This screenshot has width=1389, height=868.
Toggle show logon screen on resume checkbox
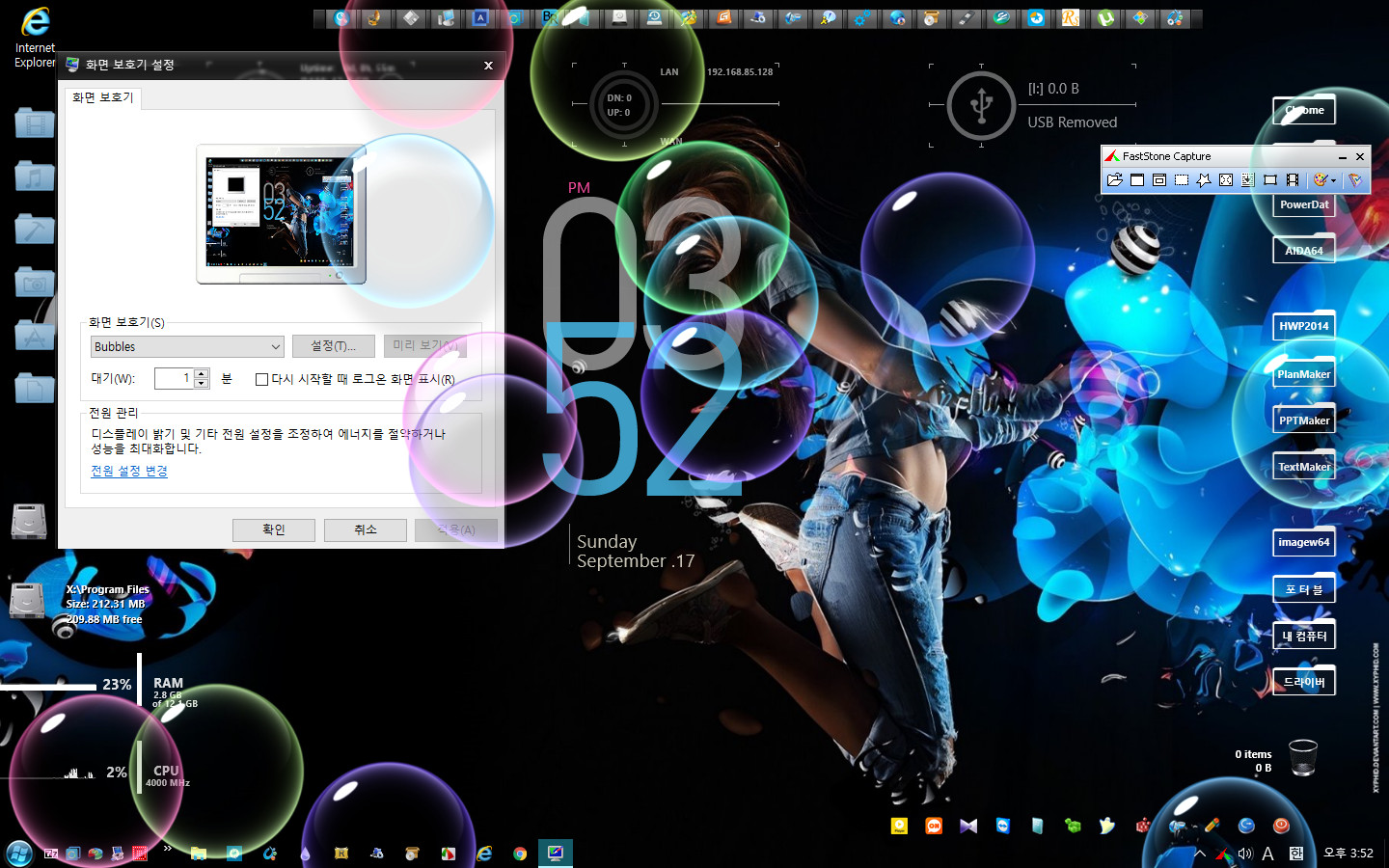pyautogui.click(x=261, y=379)
